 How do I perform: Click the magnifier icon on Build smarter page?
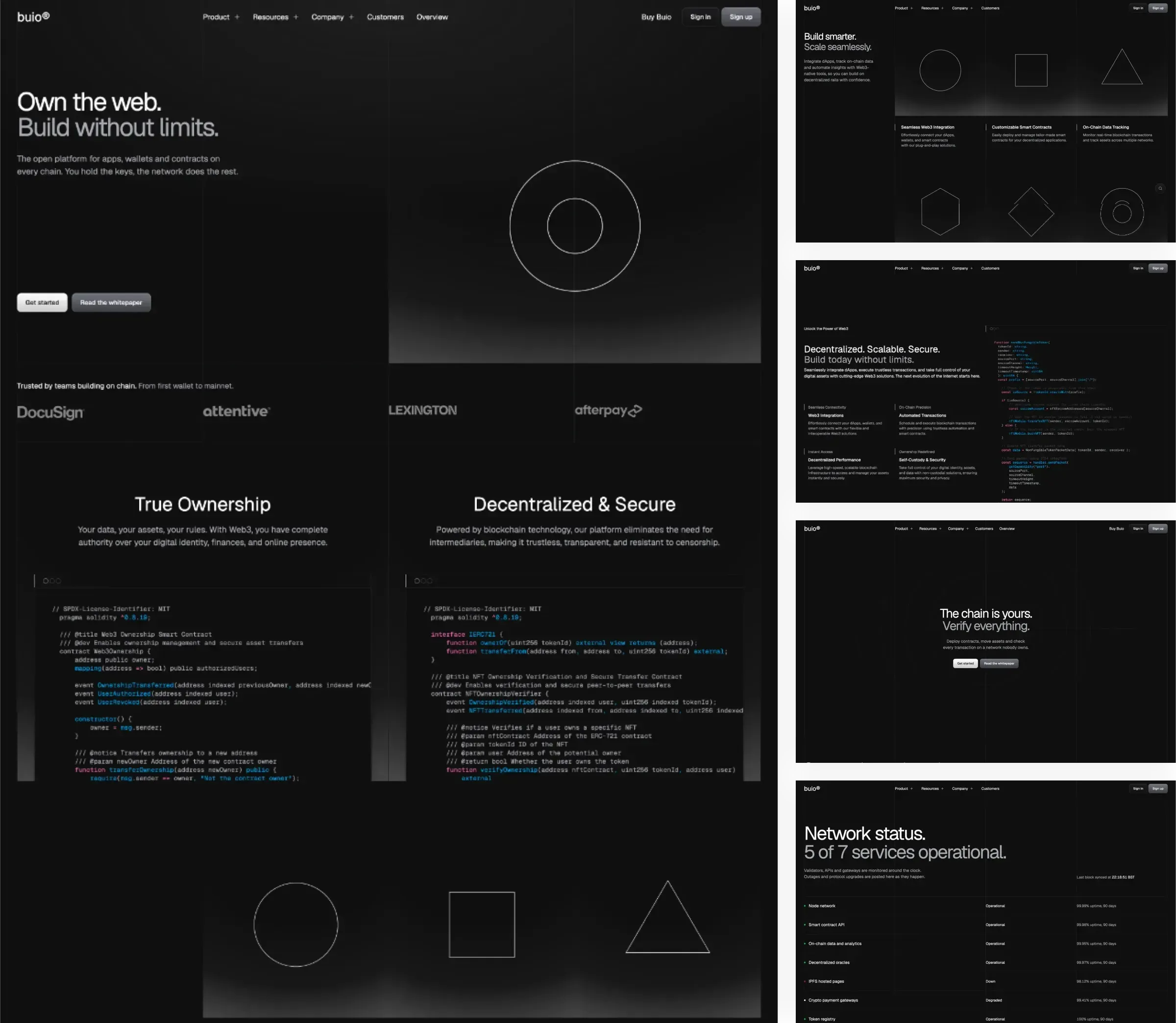coord(1159,189)
